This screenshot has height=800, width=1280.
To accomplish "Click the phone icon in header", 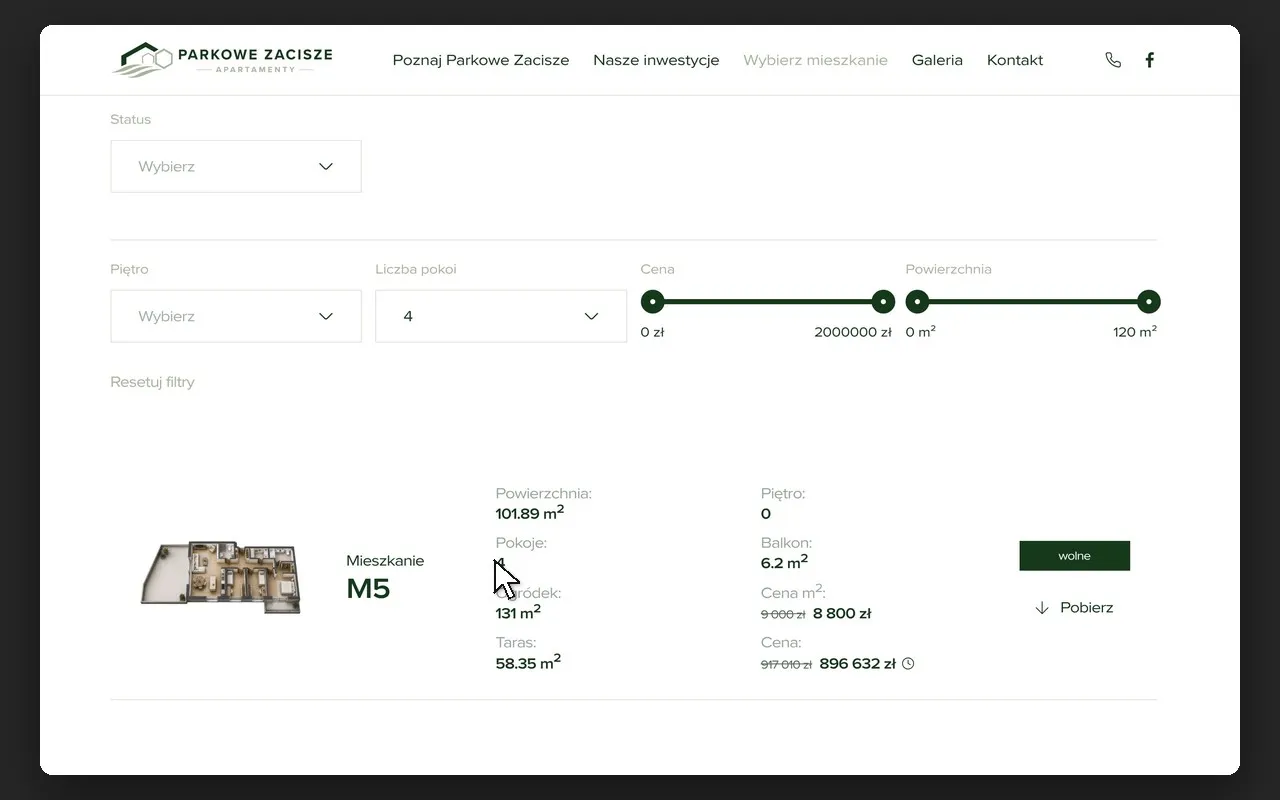I will pos(1113,60).
